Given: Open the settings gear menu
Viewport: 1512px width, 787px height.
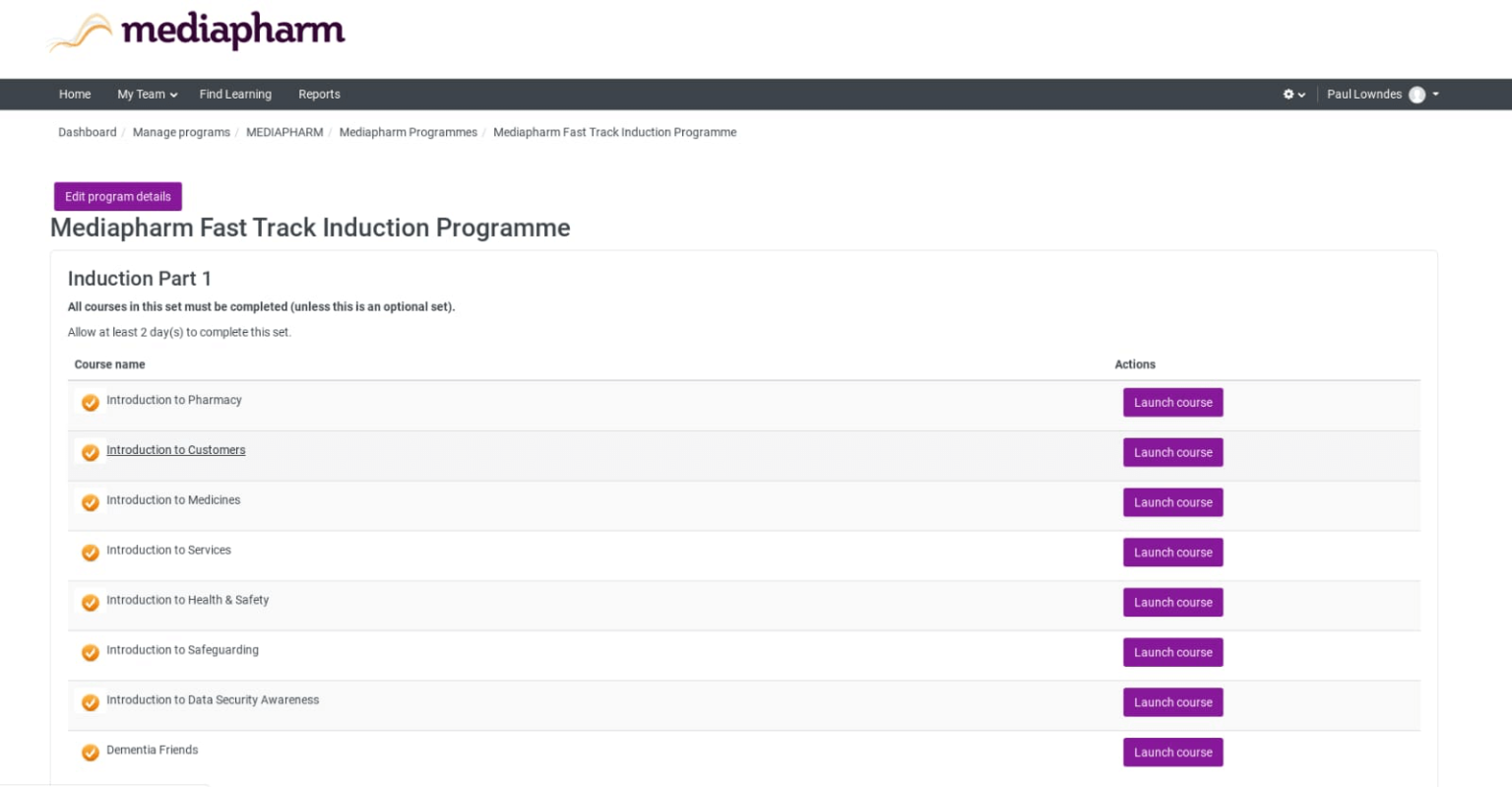Looking at the screenshot, I should [1292, 95].
